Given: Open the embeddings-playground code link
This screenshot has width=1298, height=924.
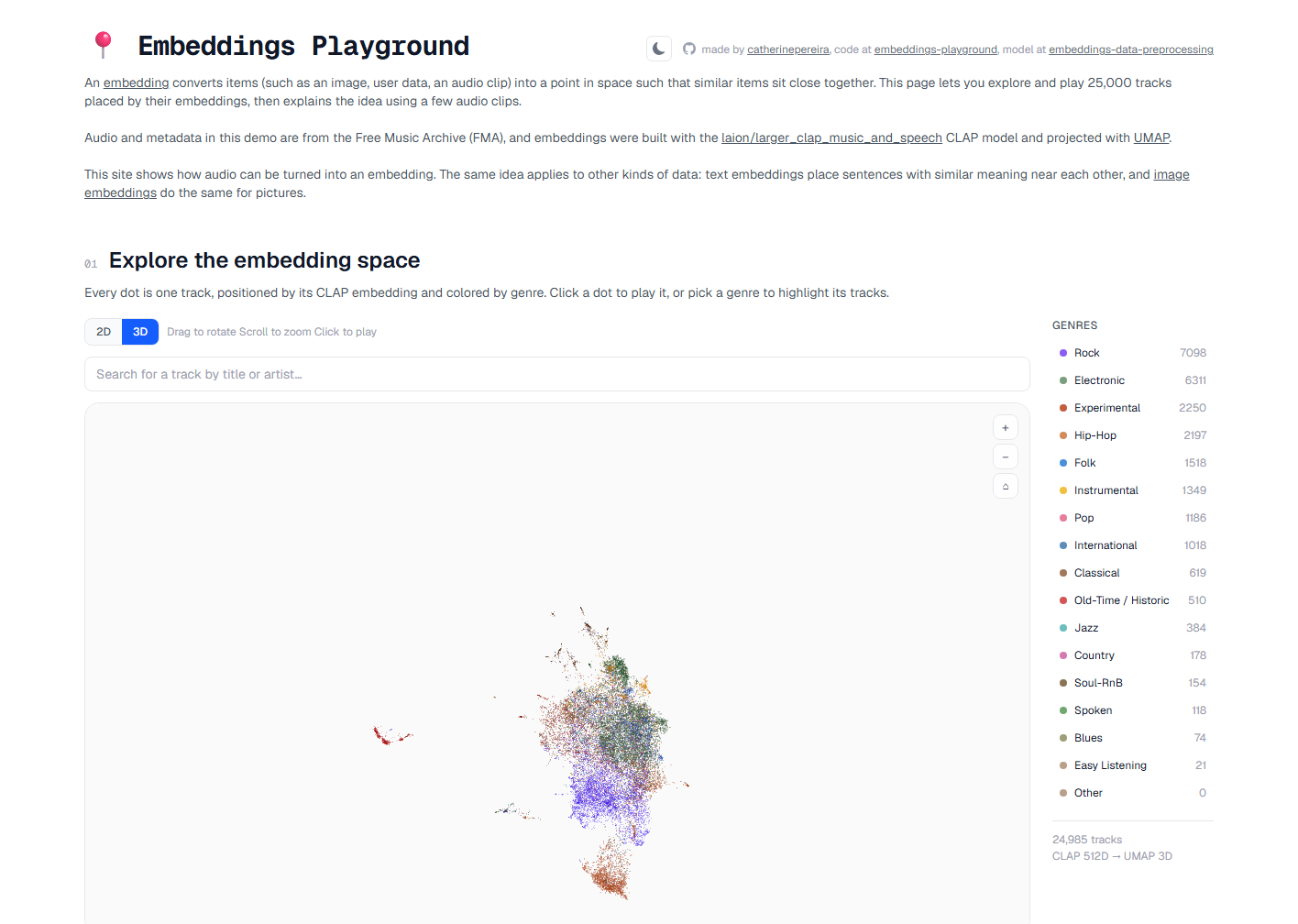Looking at the screenshot, I should (935, 49).
